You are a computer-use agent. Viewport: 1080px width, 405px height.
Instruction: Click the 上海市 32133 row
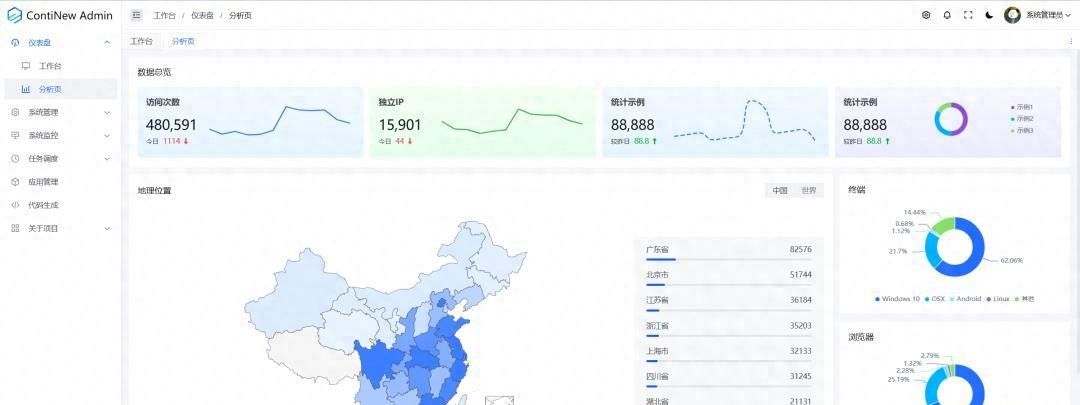(x=729, y=353)
